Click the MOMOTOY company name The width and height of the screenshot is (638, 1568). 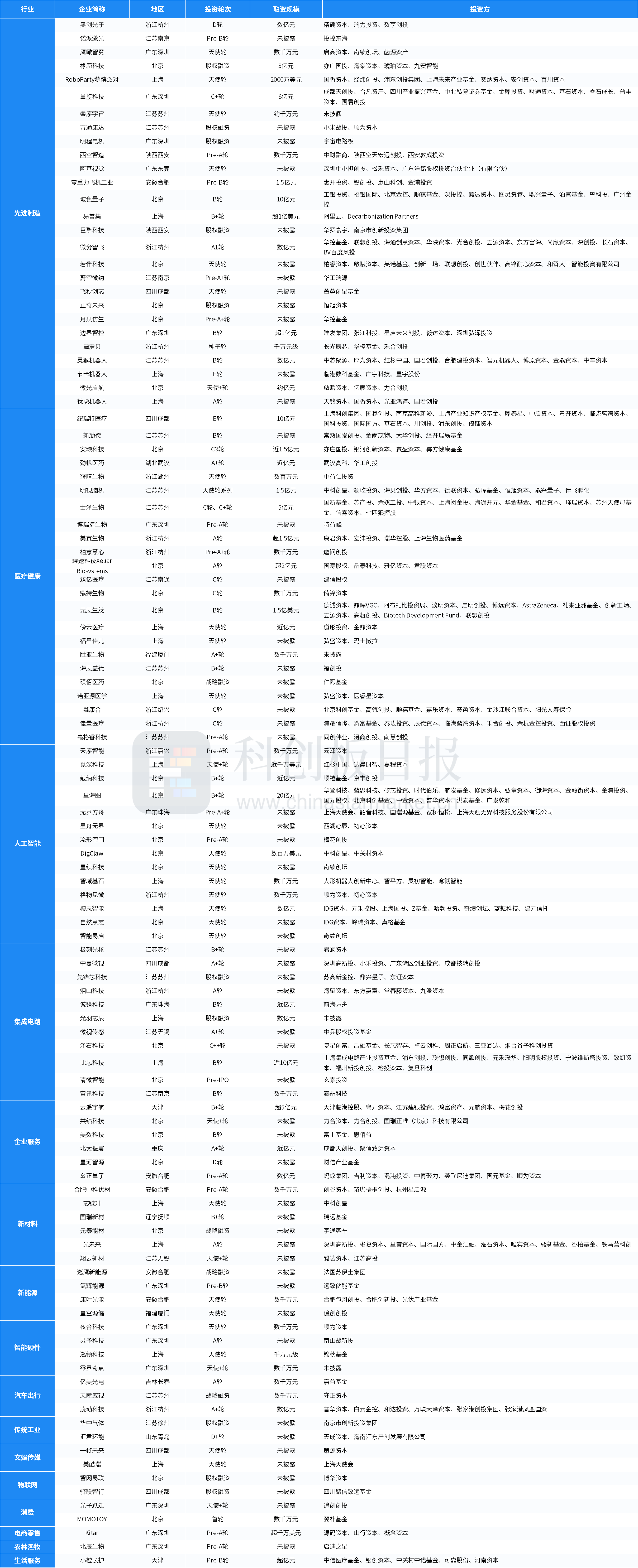point(92,1519)
